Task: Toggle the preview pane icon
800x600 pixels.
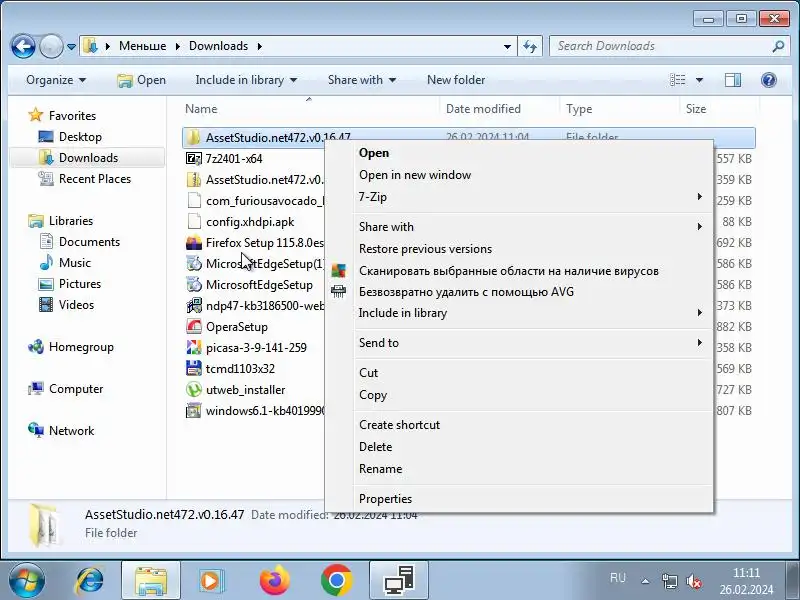Action: click(x=733, y=80)
